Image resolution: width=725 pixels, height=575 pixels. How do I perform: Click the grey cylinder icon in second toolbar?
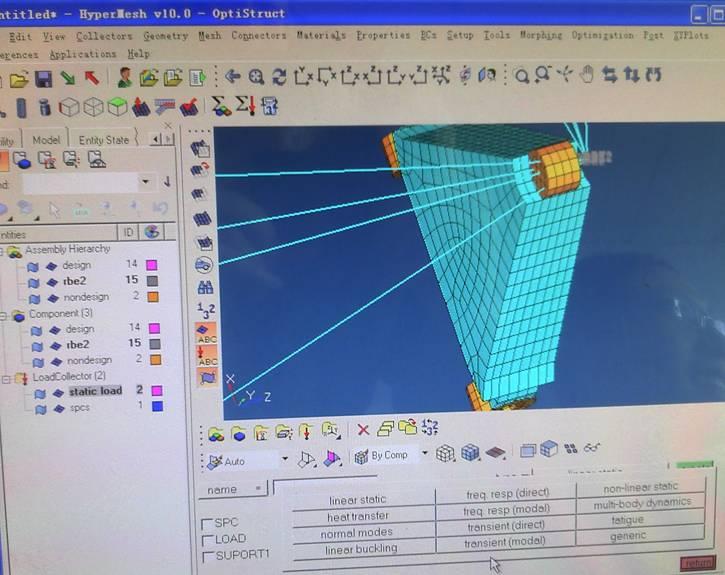(21, 108)
